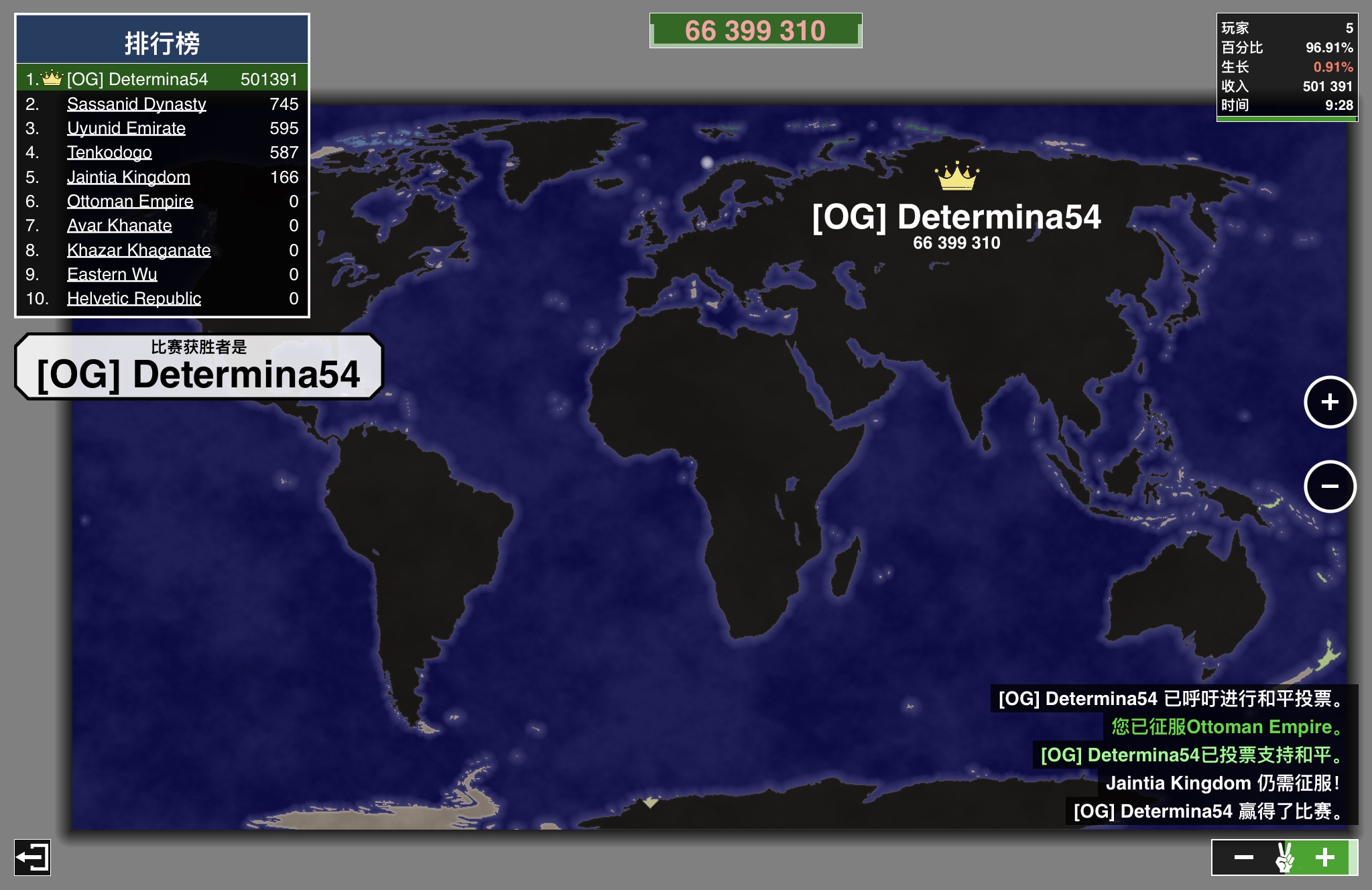Click the leaderboard crown icon for Determina54
This screenshot has width=1372, height=890.
pyautogui.click(x=52, y=78)
